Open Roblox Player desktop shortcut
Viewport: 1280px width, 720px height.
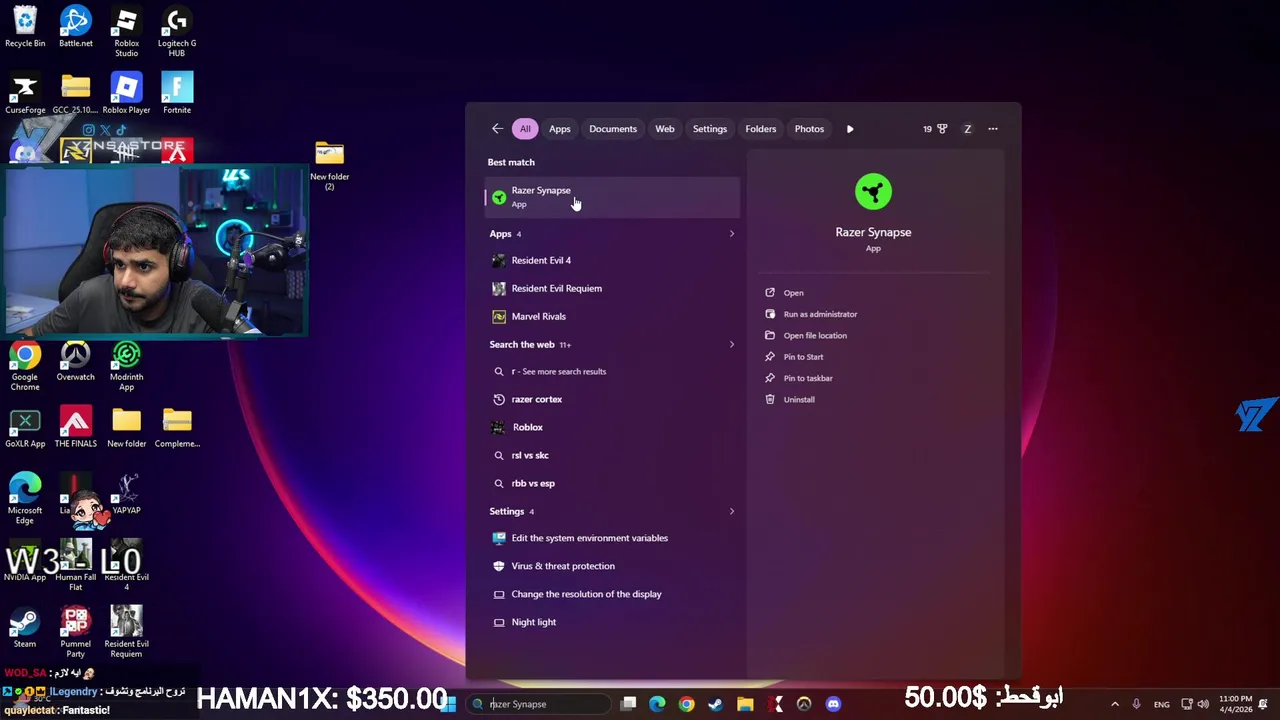[126, 94]
